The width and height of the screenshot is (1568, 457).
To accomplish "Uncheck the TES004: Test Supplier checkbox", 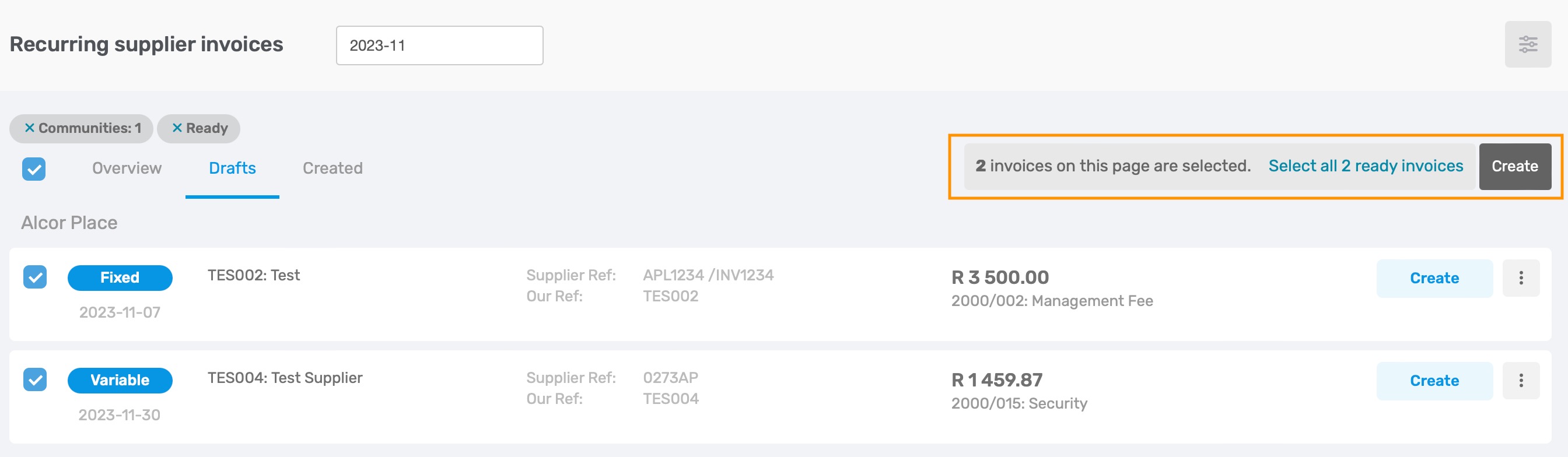I will click(34, 379).
